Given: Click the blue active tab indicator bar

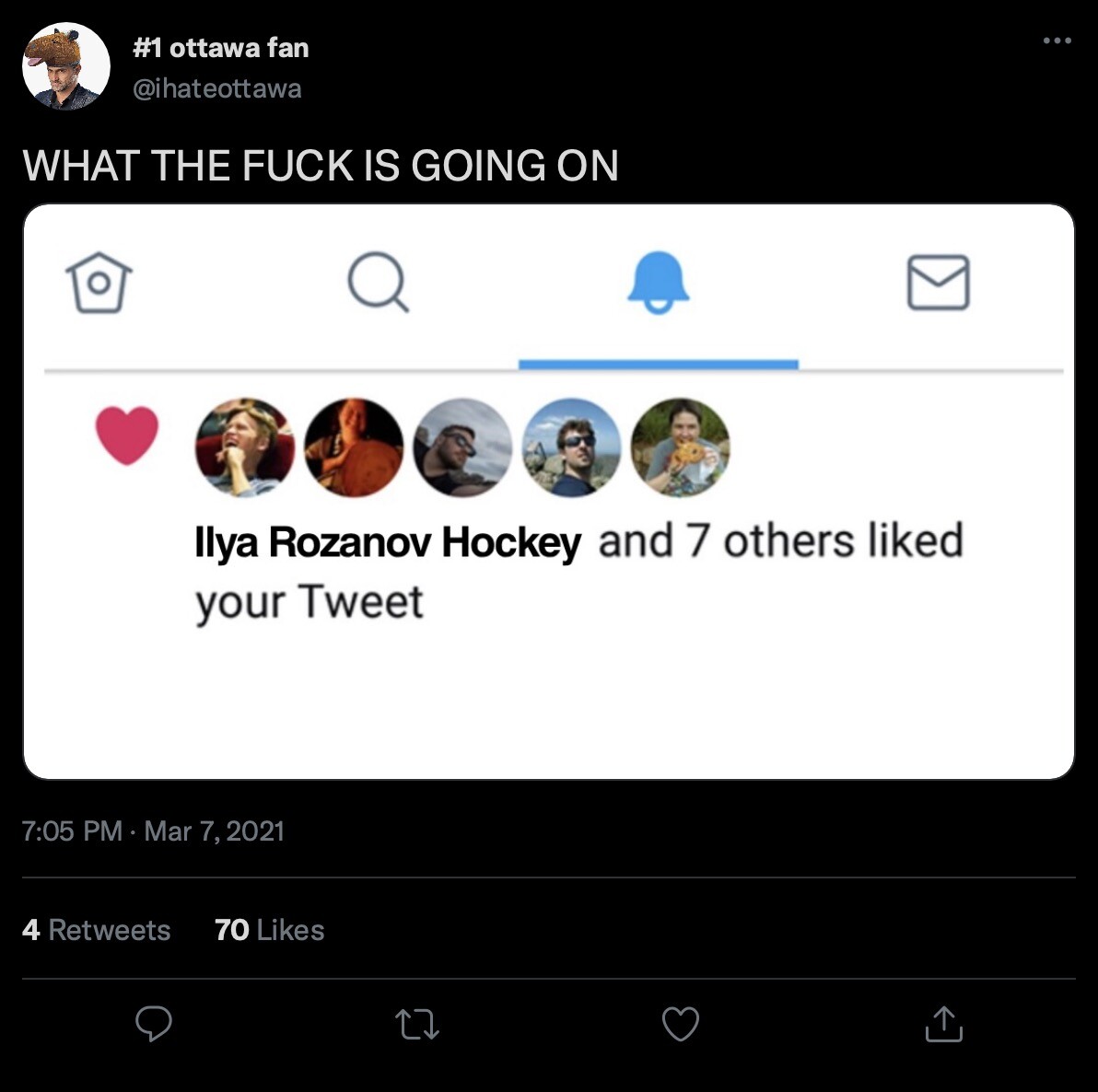Looking at the screenshot, I should [x=660, y=364].
